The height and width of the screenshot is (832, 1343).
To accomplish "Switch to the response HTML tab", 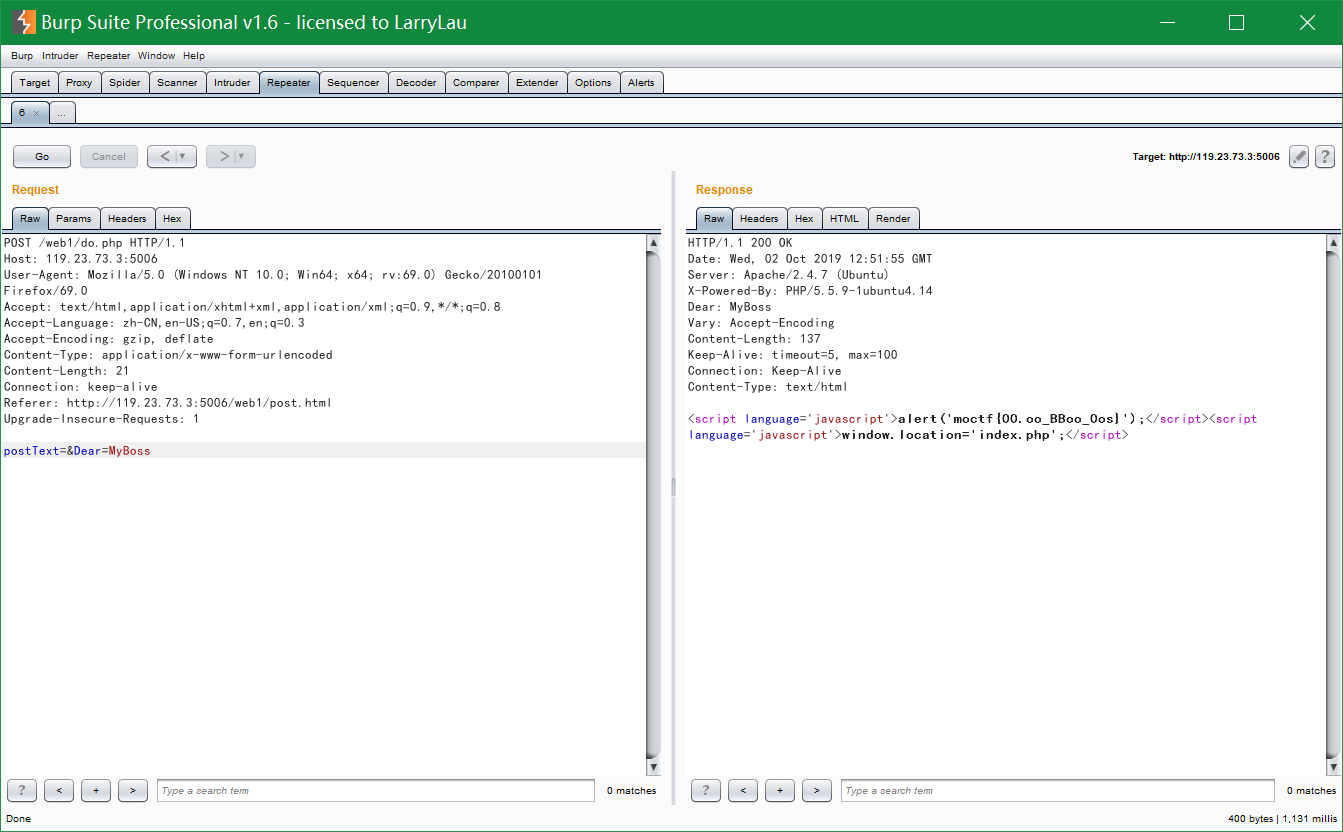I will [845, 218].
